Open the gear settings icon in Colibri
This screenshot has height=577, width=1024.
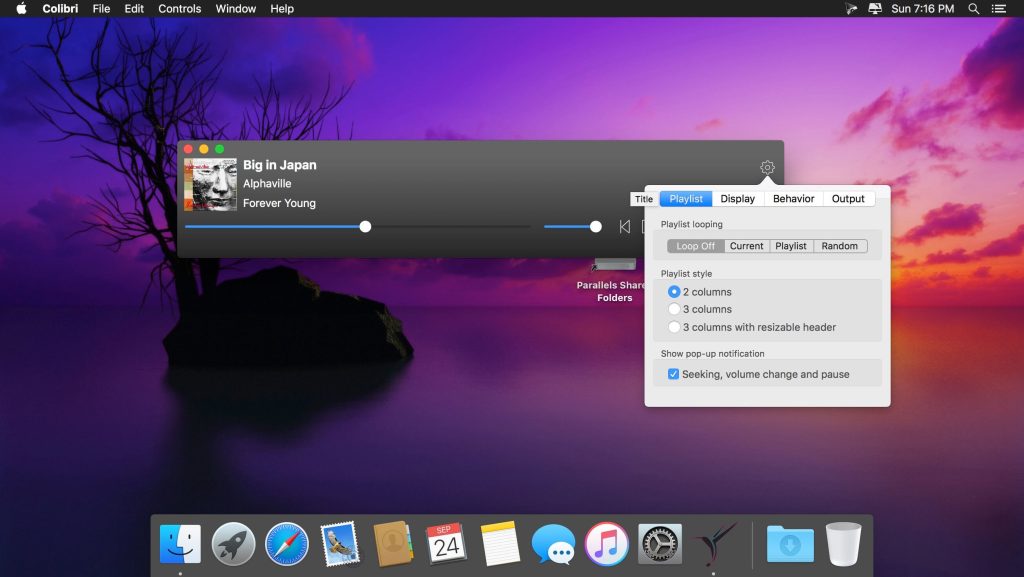click(767, 168)
